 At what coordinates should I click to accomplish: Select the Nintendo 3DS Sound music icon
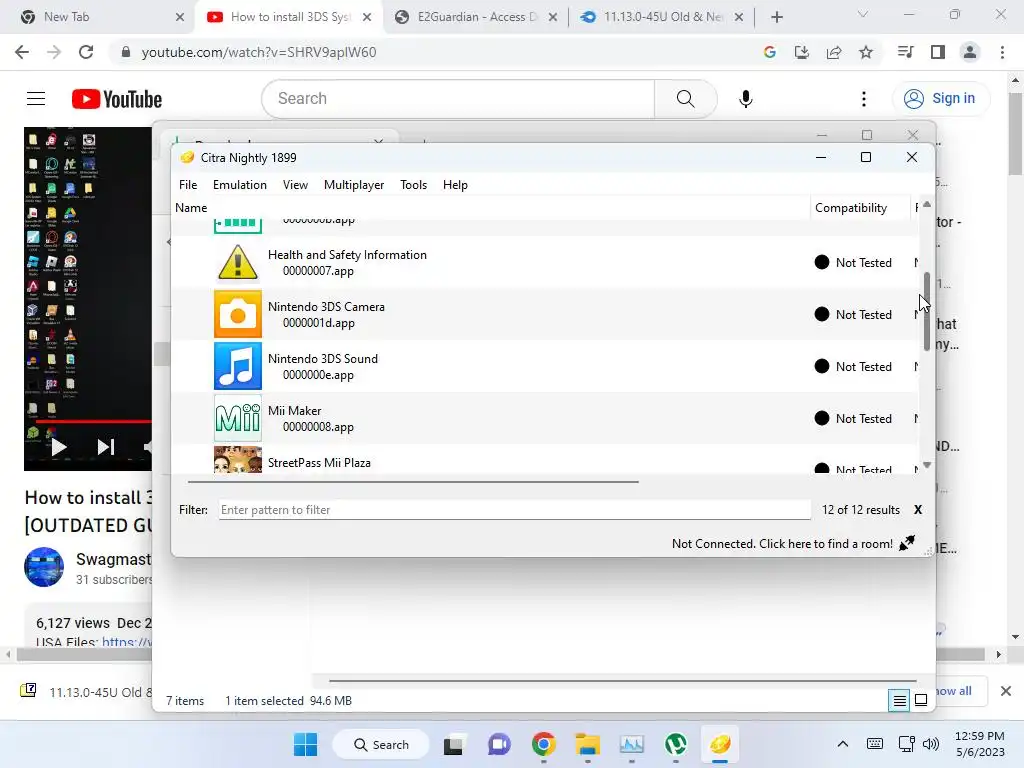click(238, 366)
